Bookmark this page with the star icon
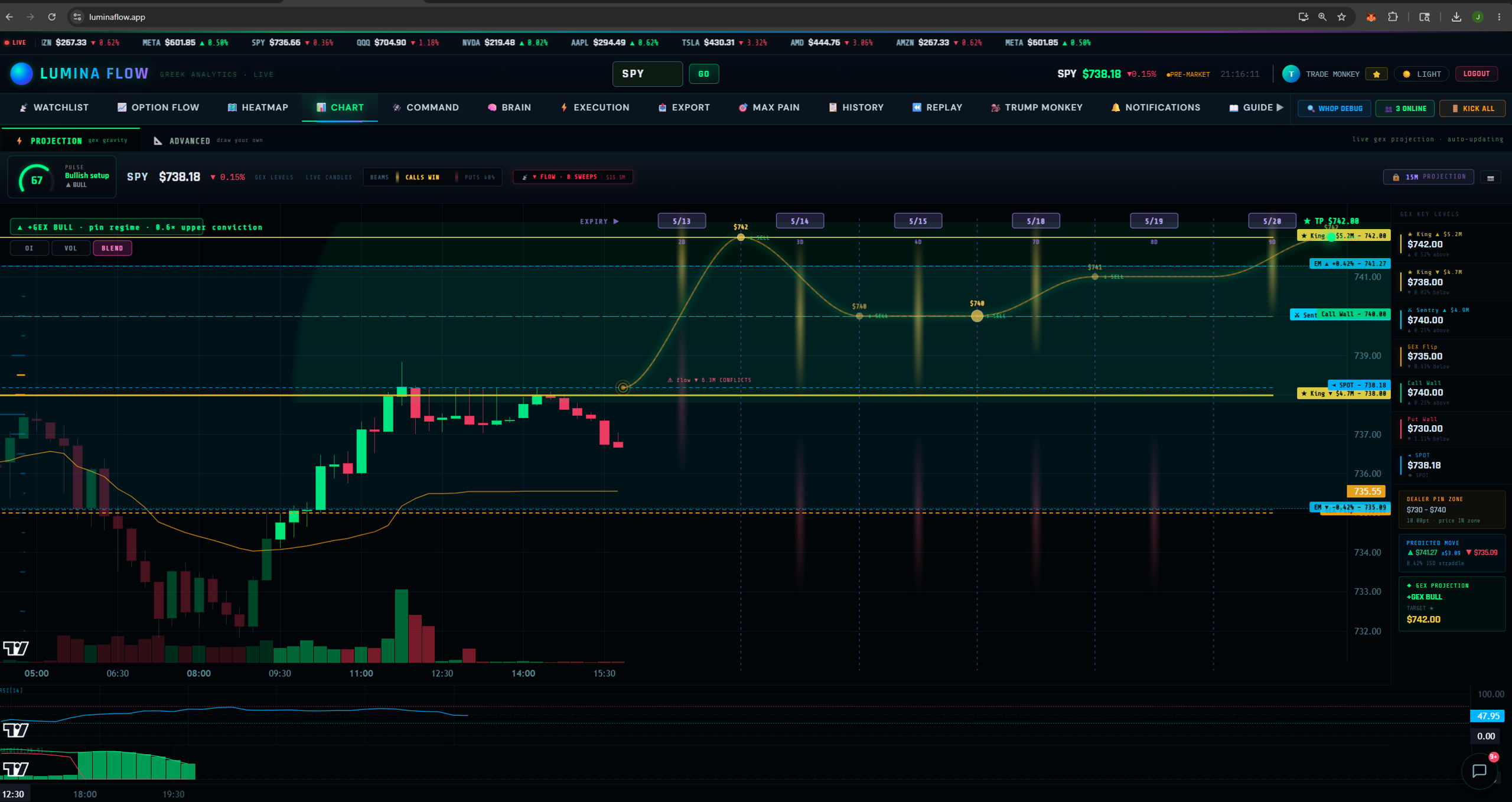This screenshot has width=1512, height=802. click(x=1342, y=17)
